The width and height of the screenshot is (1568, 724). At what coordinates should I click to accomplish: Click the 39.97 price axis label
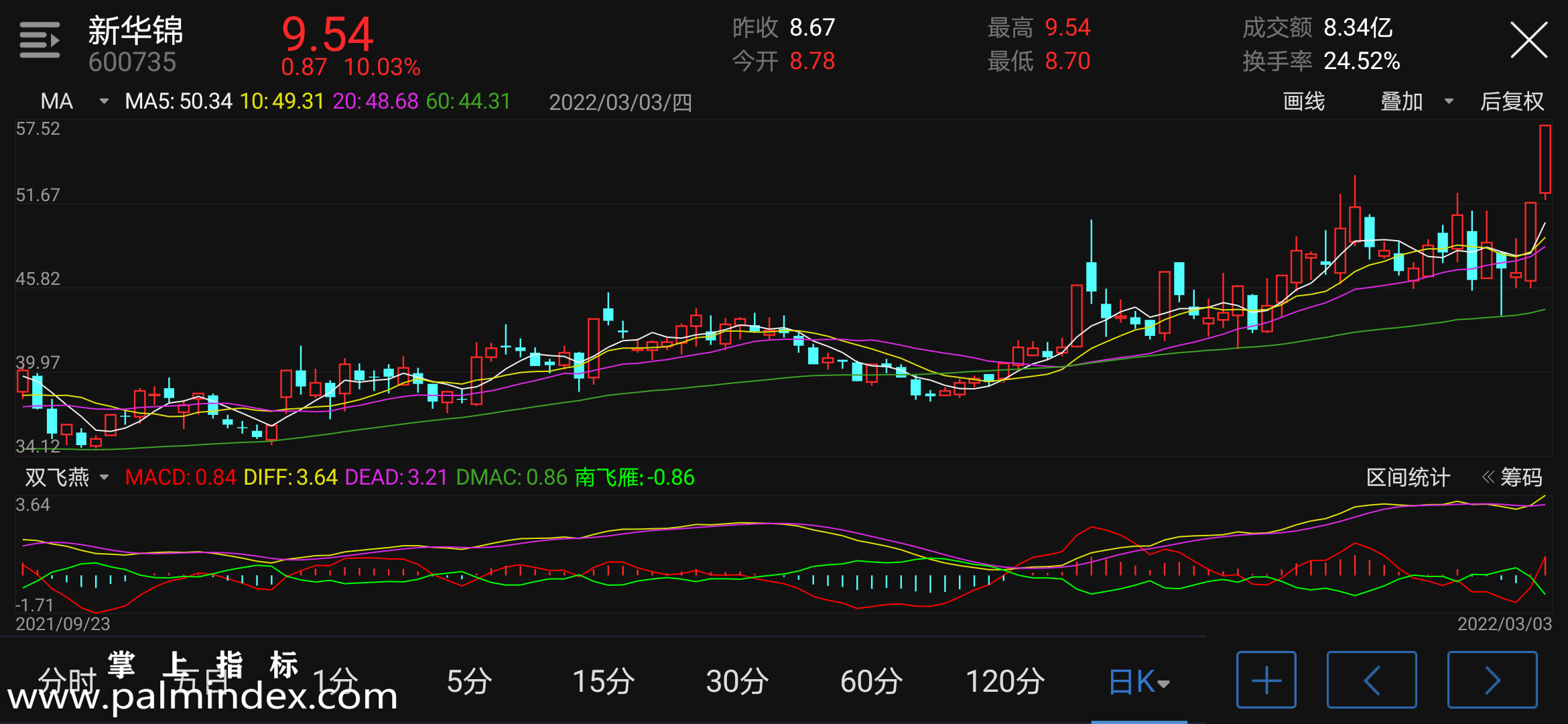coord(38,362)
